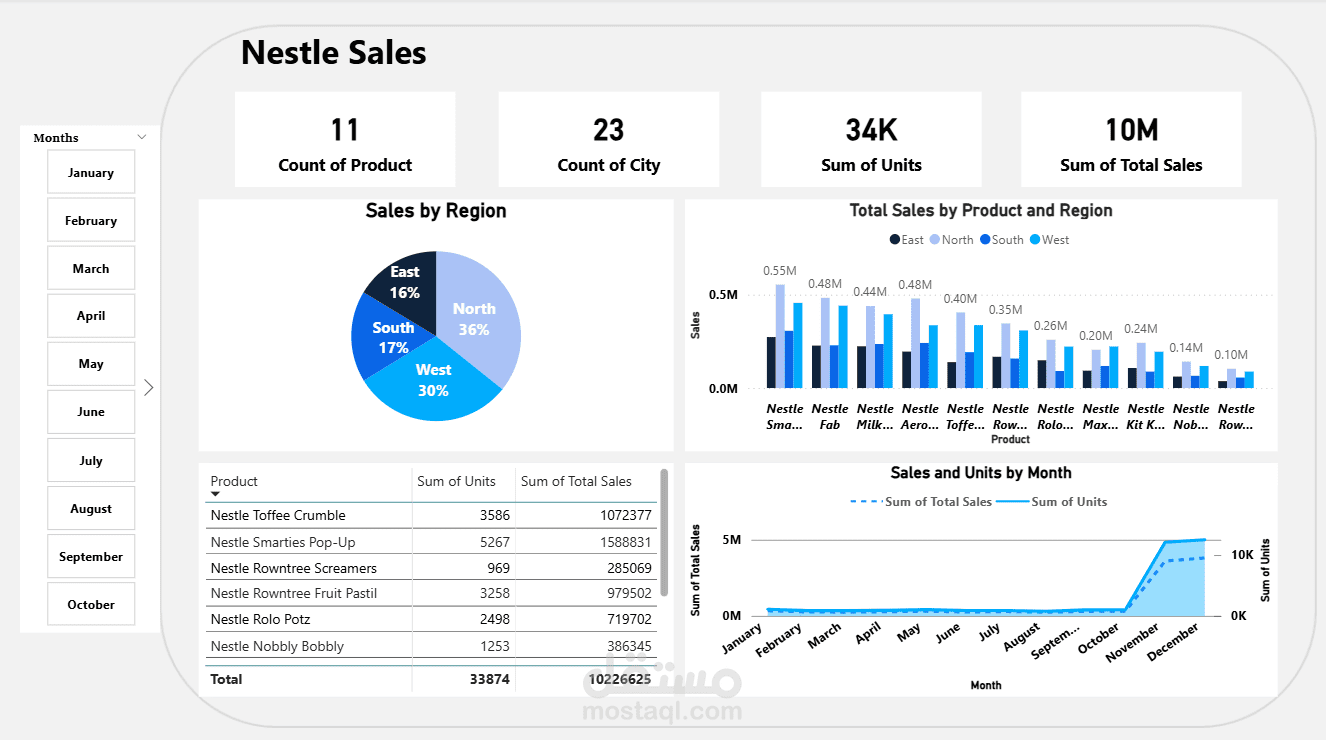
Task: Select the Nestle Rowntree Fruit Pastil row
Action: click(x=432, y=593)
